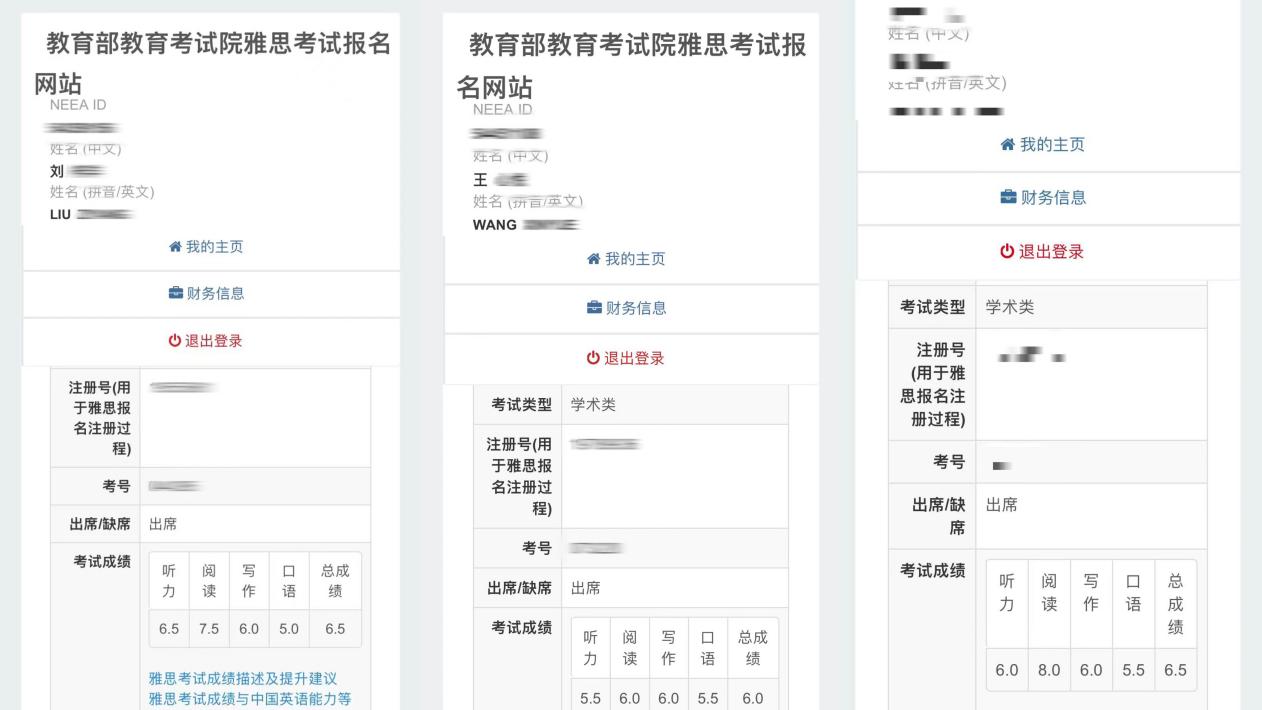This screenshot has width=1262, height=710.
Task: Click the power icon on LIU's page
Action: tap(175, 341)
